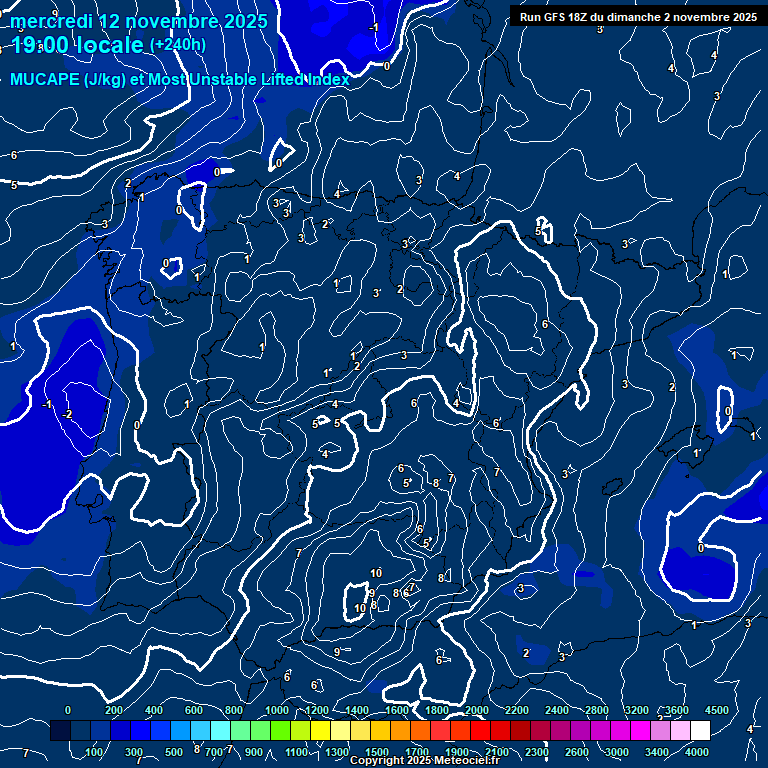Image resolution: width=768 pixels, height=768 pixels.
Task: Click the bright magenta swatch between 3200 and 3400
Action: [x=640, y=730]
